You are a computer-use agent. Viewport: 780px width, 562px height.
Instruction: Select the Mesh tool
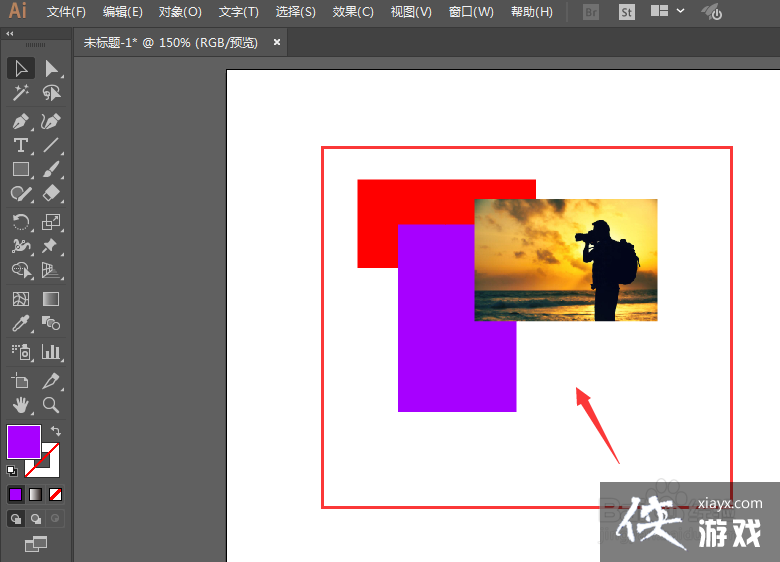[21, 299]
